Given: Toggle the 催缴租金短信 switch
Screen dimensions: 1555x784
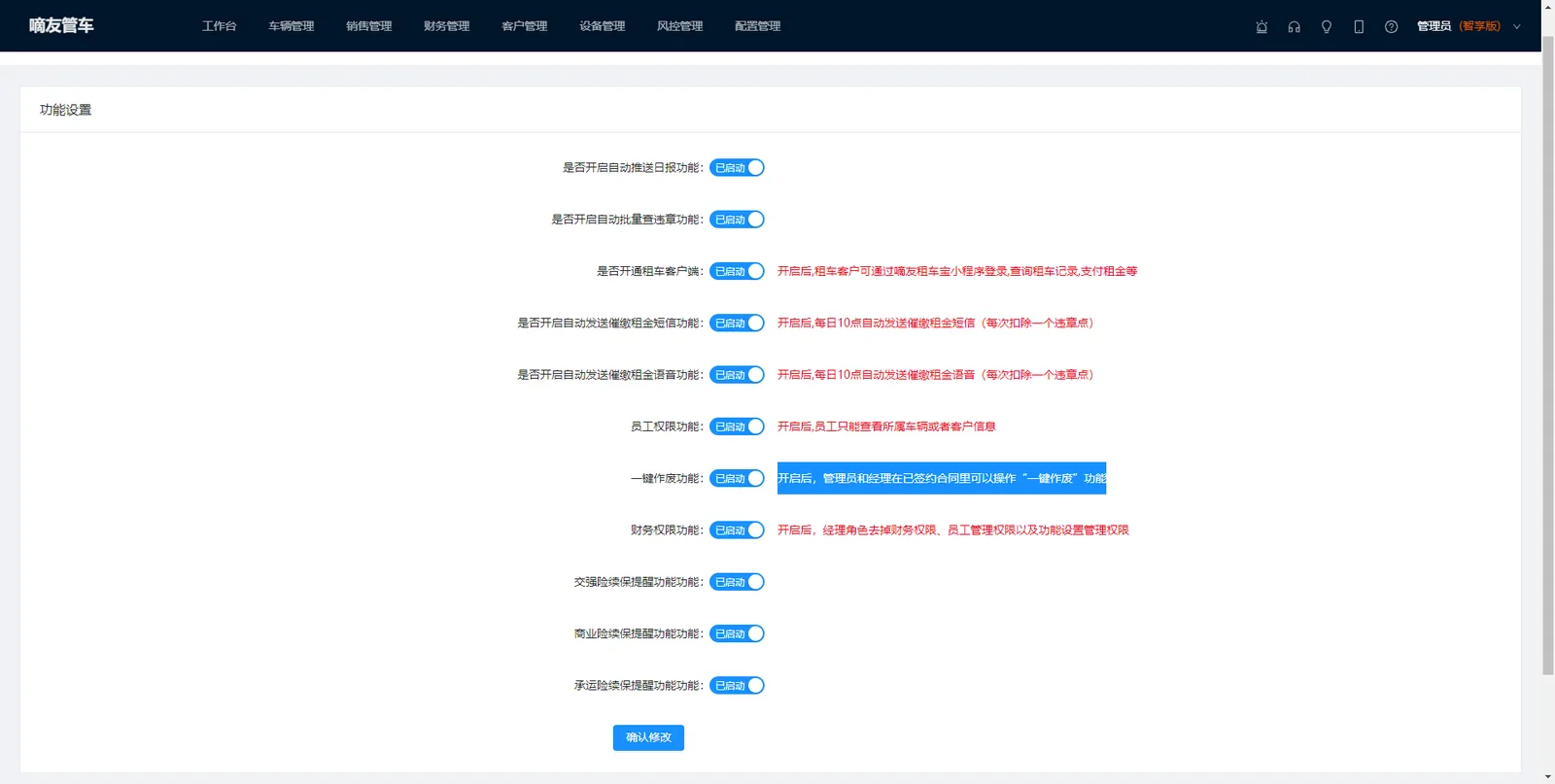Looking at the screenshot, I should pyautogui.click(x=737, y=323).
